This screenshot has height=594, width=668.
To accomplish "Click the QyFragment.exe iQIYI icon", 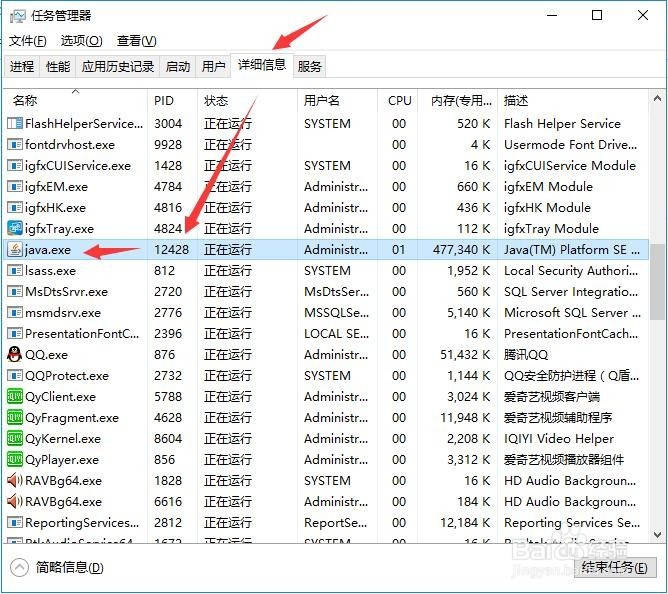I will [x=15, y=417].
